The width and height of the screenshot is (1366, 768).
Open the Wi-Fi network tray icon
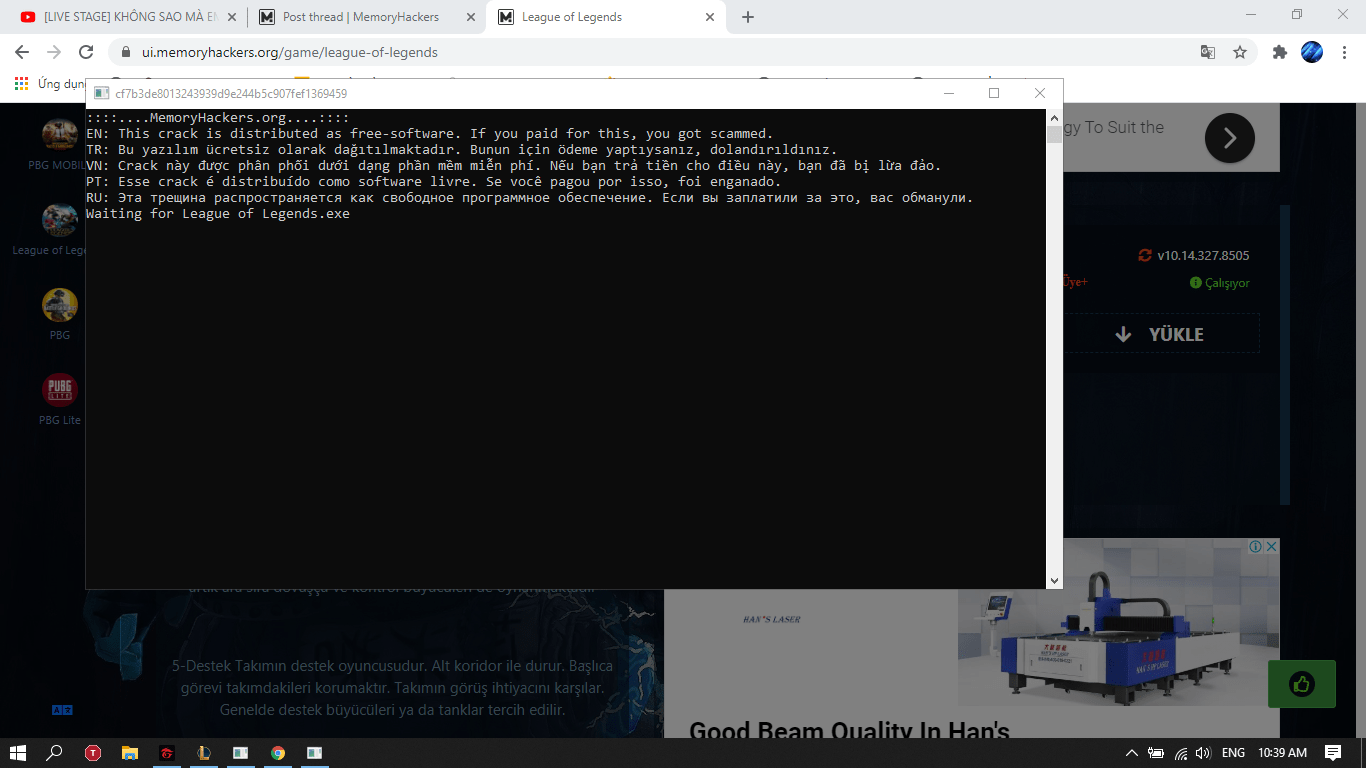[1180, 753]
